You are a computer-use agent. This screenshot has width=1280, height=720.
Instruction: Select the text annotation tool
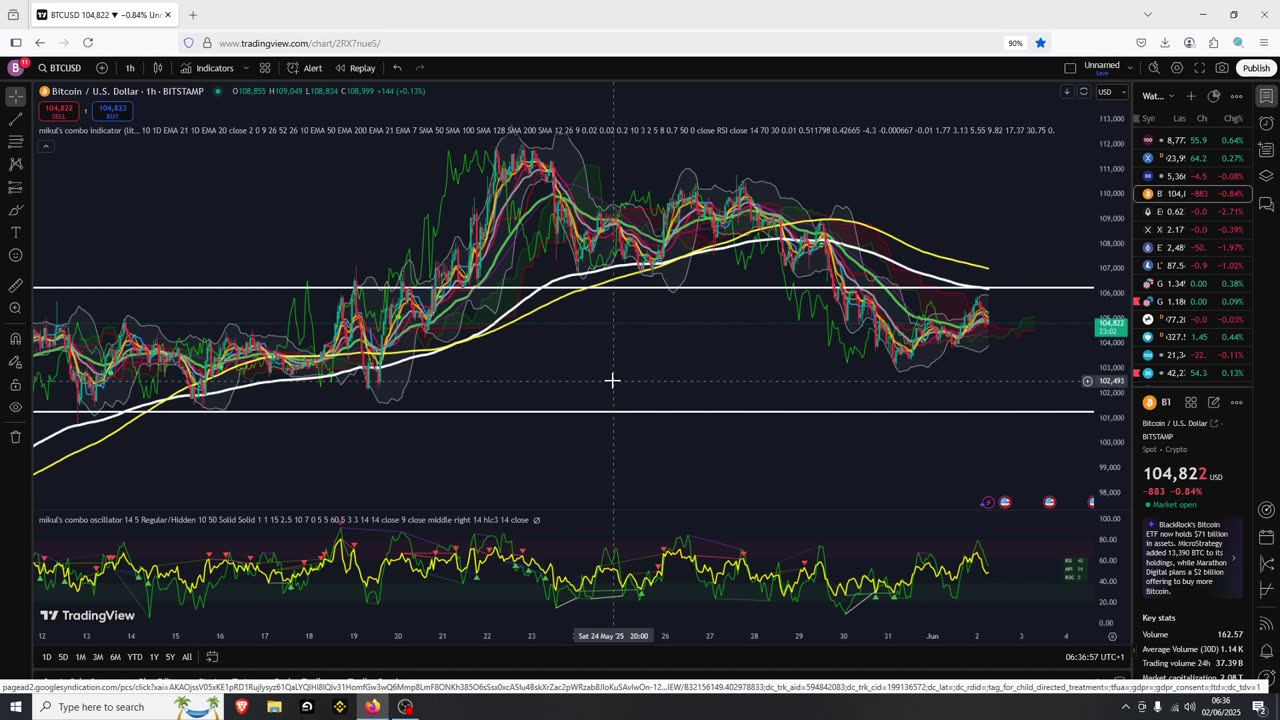[16, 233]
